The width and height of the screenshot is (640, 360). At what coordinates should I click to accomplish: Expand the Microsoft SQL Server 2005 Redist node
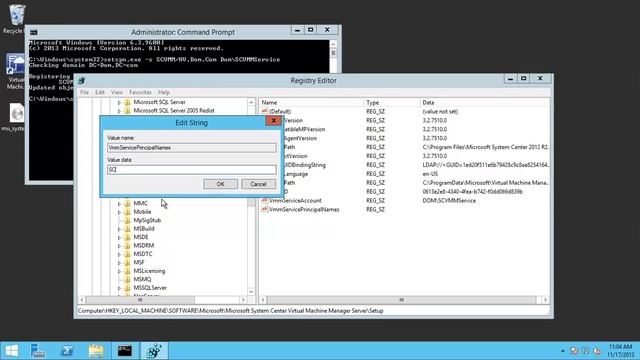coord(119,111)
